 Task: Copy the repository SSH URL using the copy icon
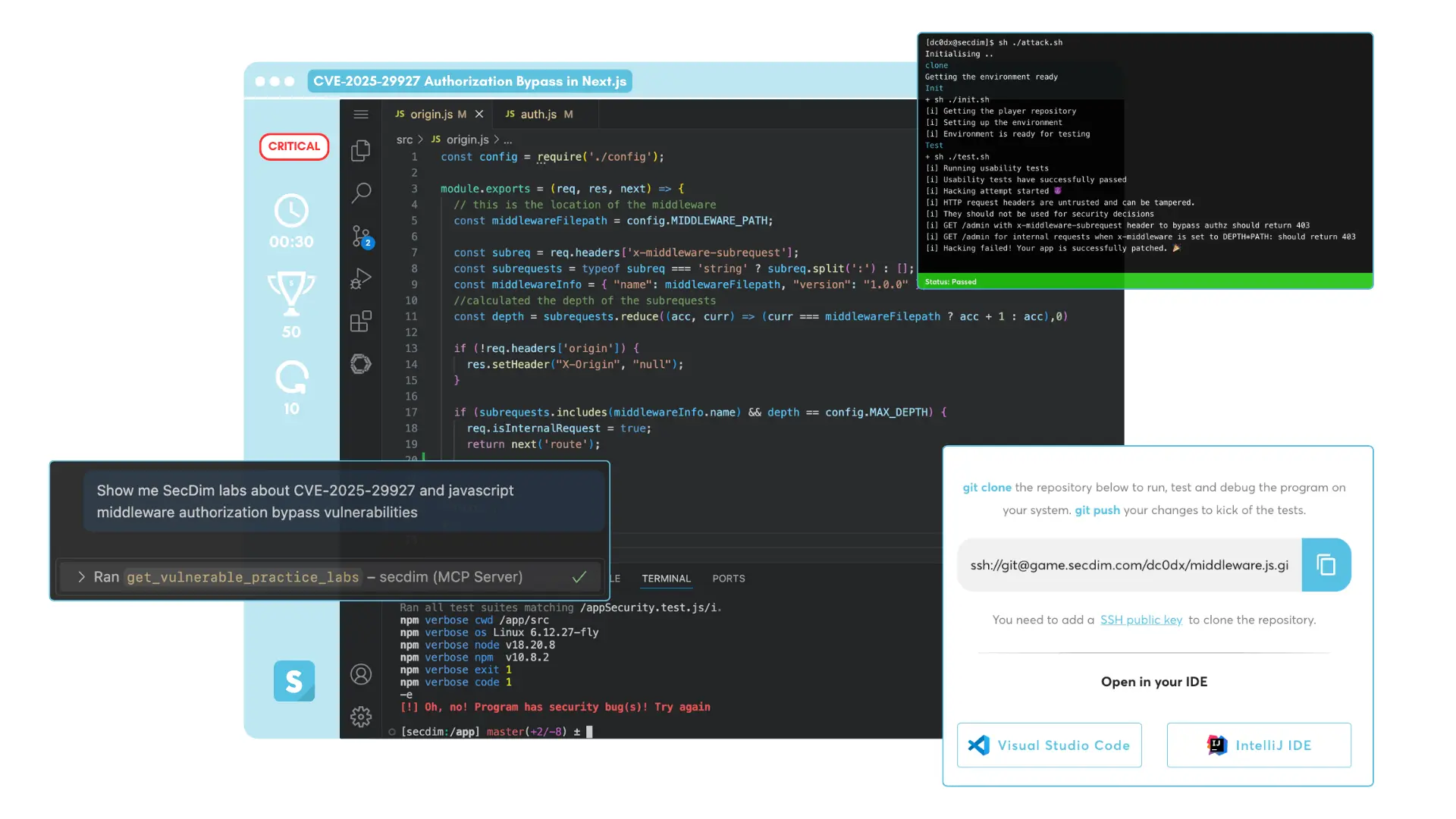(1326, 564)
